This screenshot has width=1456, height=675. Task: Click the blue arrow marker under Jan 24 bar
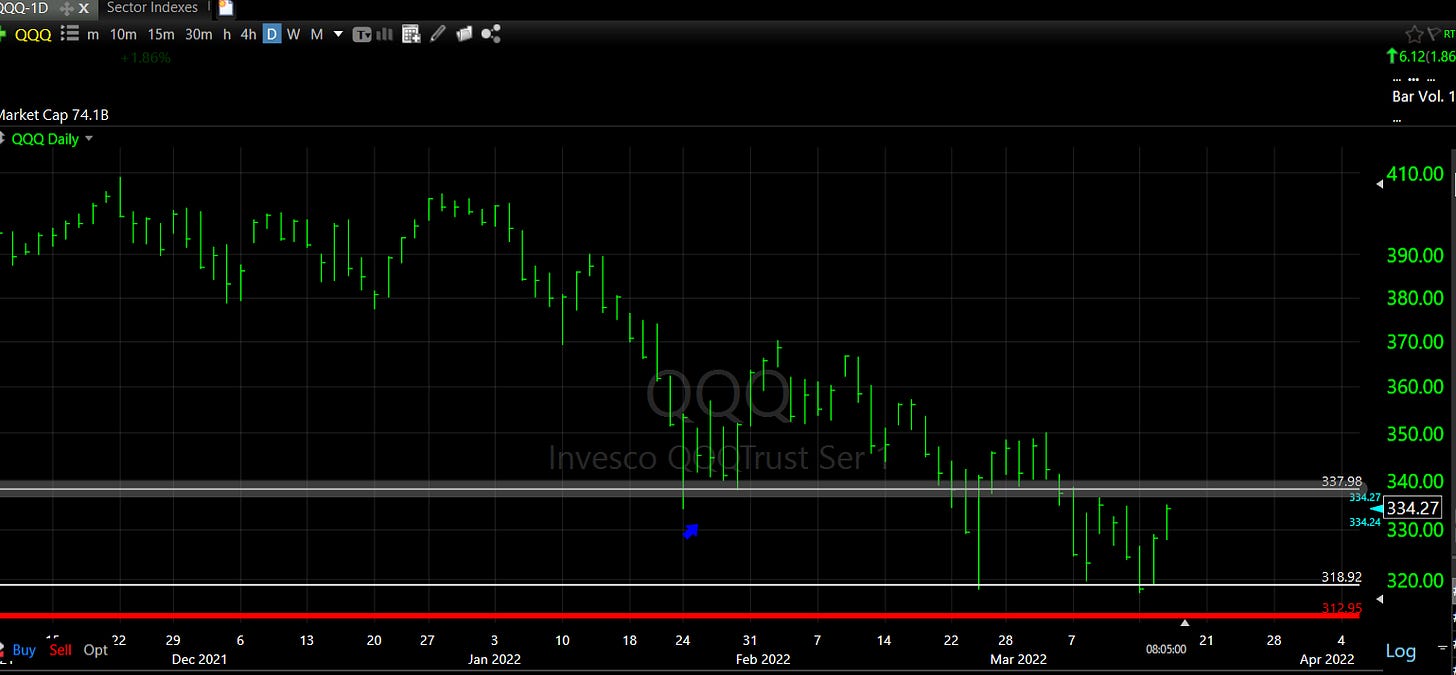pos(690,531)
